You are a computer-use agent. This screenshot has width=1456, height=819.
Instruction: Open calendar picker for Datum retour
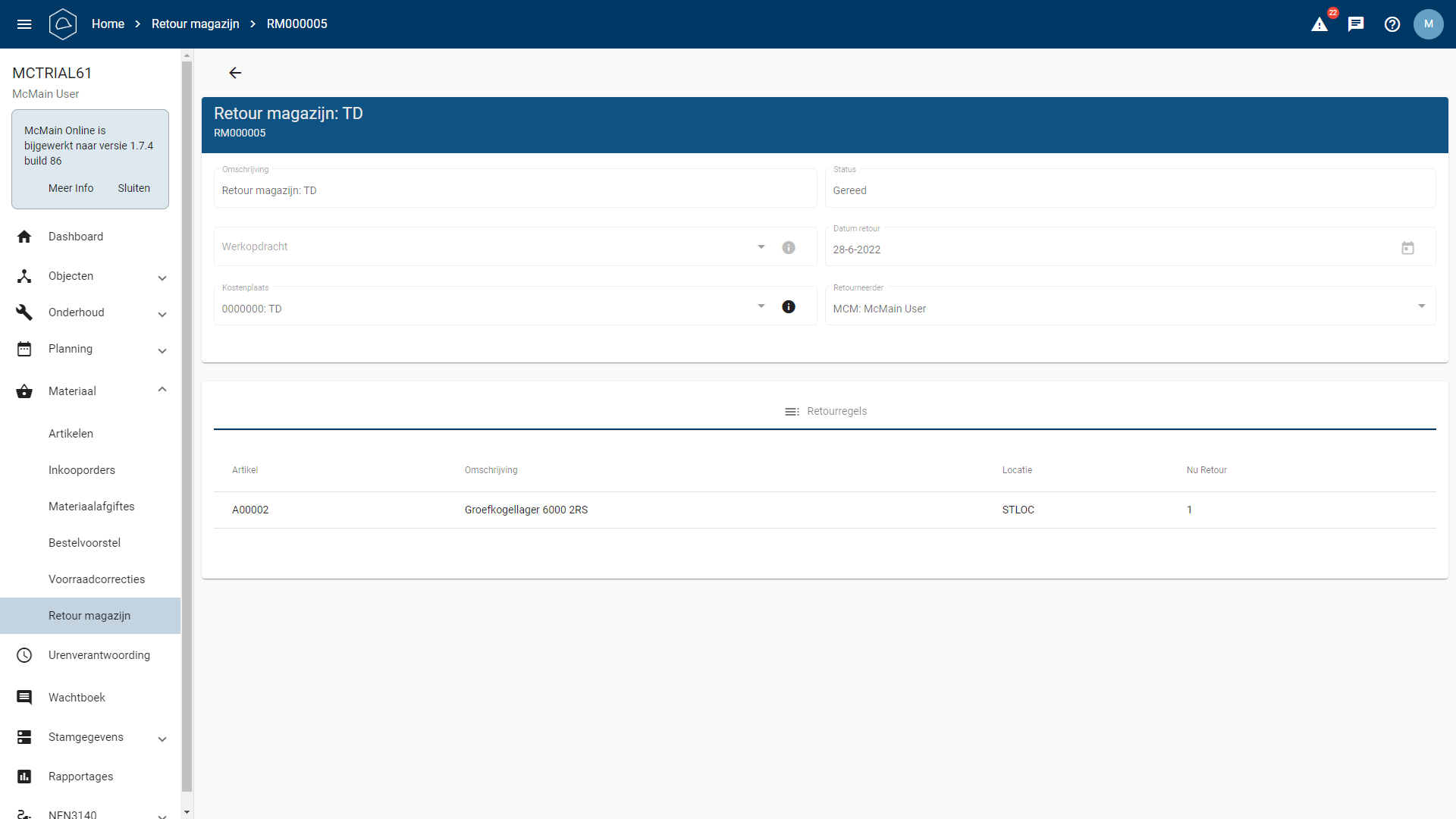coord(1407,249)
